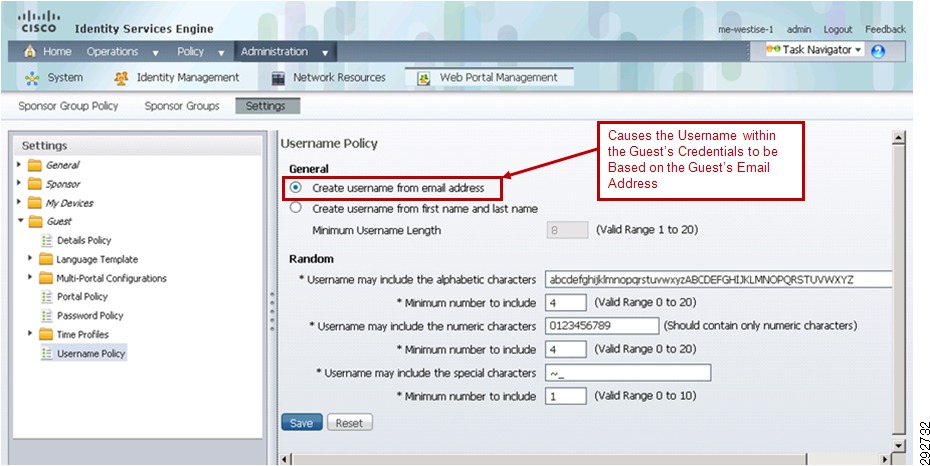The height and width of the screenshot is (466, 930).
Task: Click the Web Portal Management icon
Action: (423, 78)
